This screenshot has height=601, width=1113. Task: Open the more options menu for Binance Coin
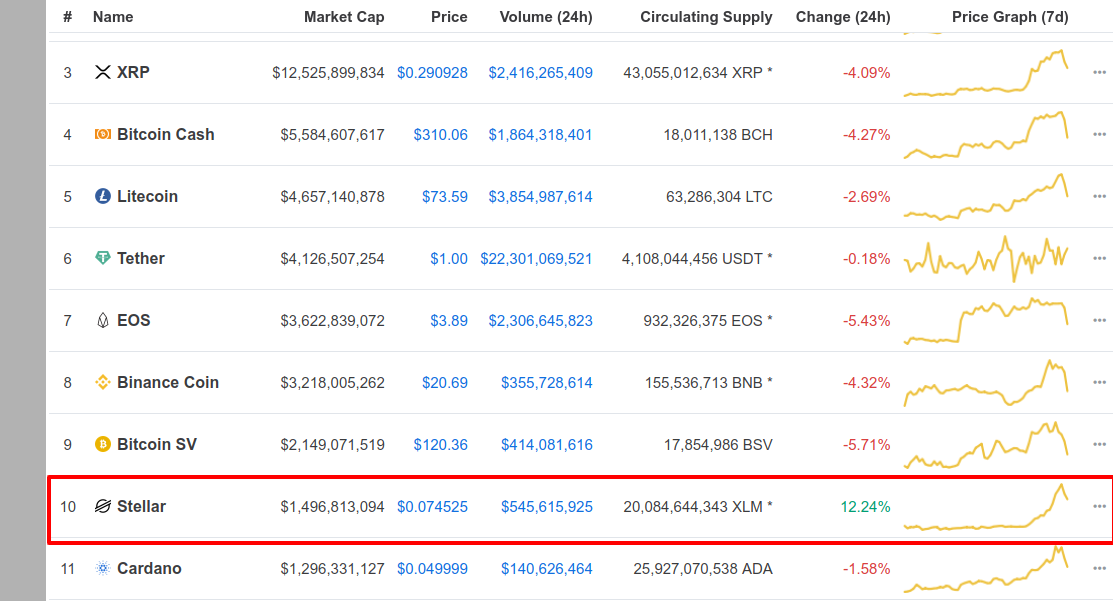1100,382
